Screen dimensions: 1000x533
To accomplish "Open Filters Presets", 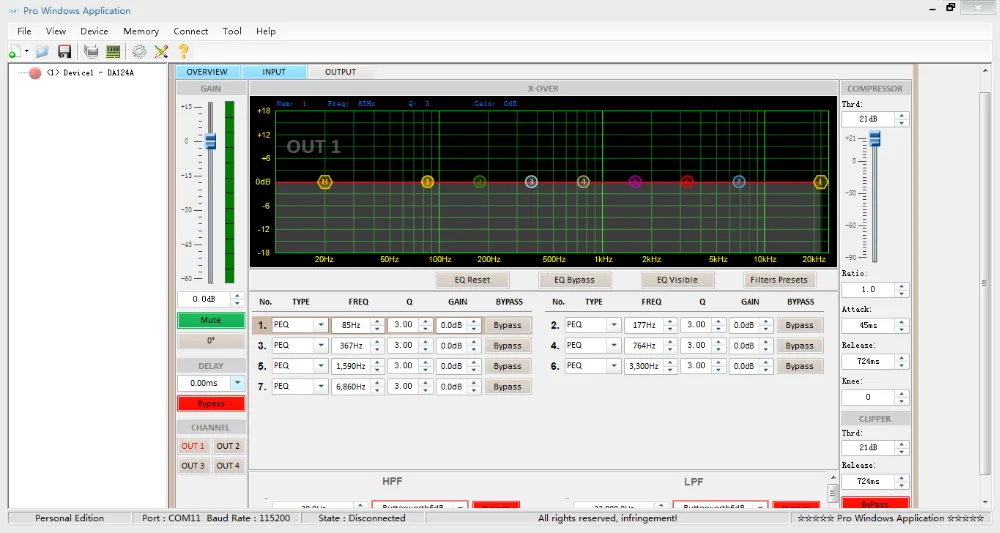I will (779, 280).
